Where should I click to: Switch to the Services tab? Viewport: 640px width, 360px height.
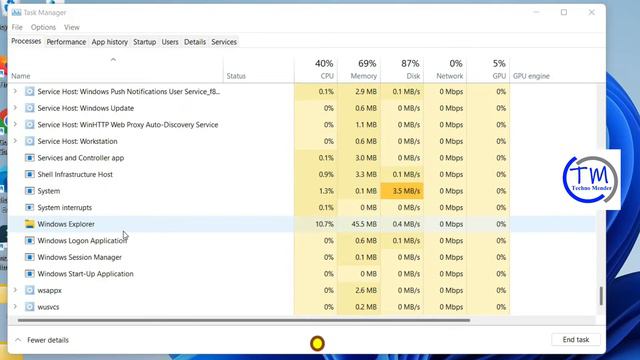[x=224, y=42]
